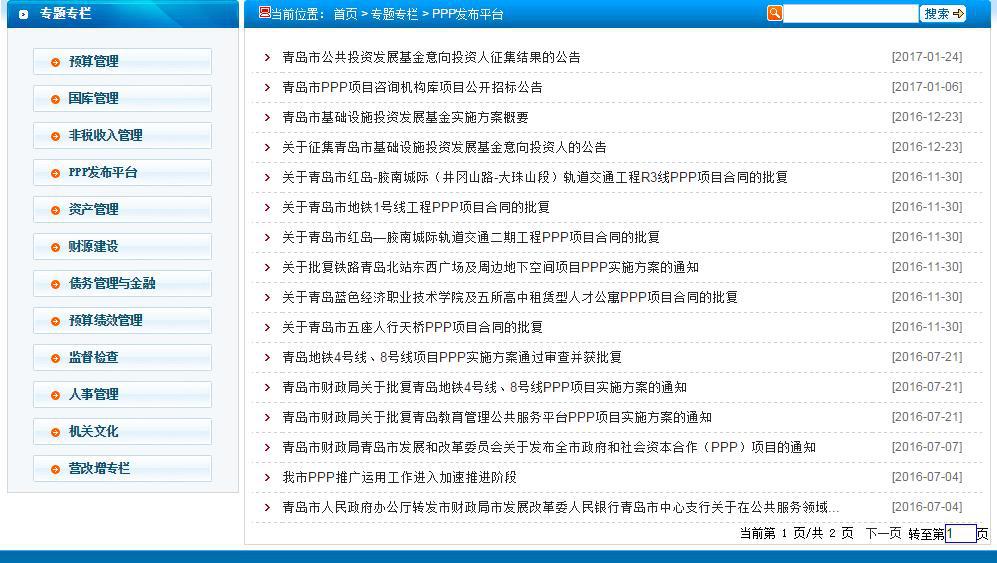Click the orange bullet icon beside 监督检查
Screen dimensions: 997x563
click(x=55, y=358)
